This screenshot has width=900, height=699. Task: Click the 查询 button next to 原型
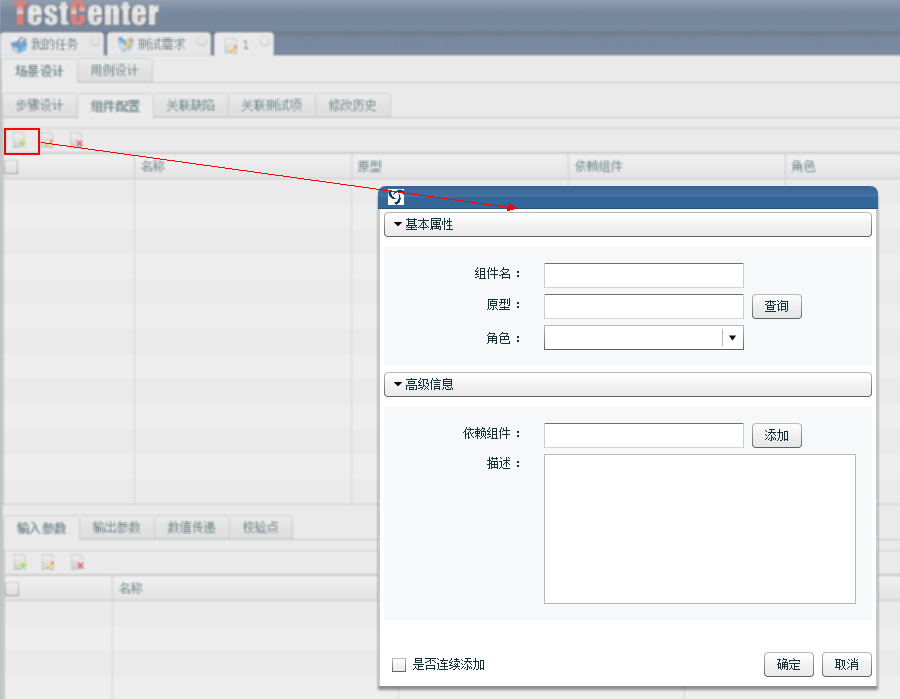pyautogui.click(x=776, y=306)
